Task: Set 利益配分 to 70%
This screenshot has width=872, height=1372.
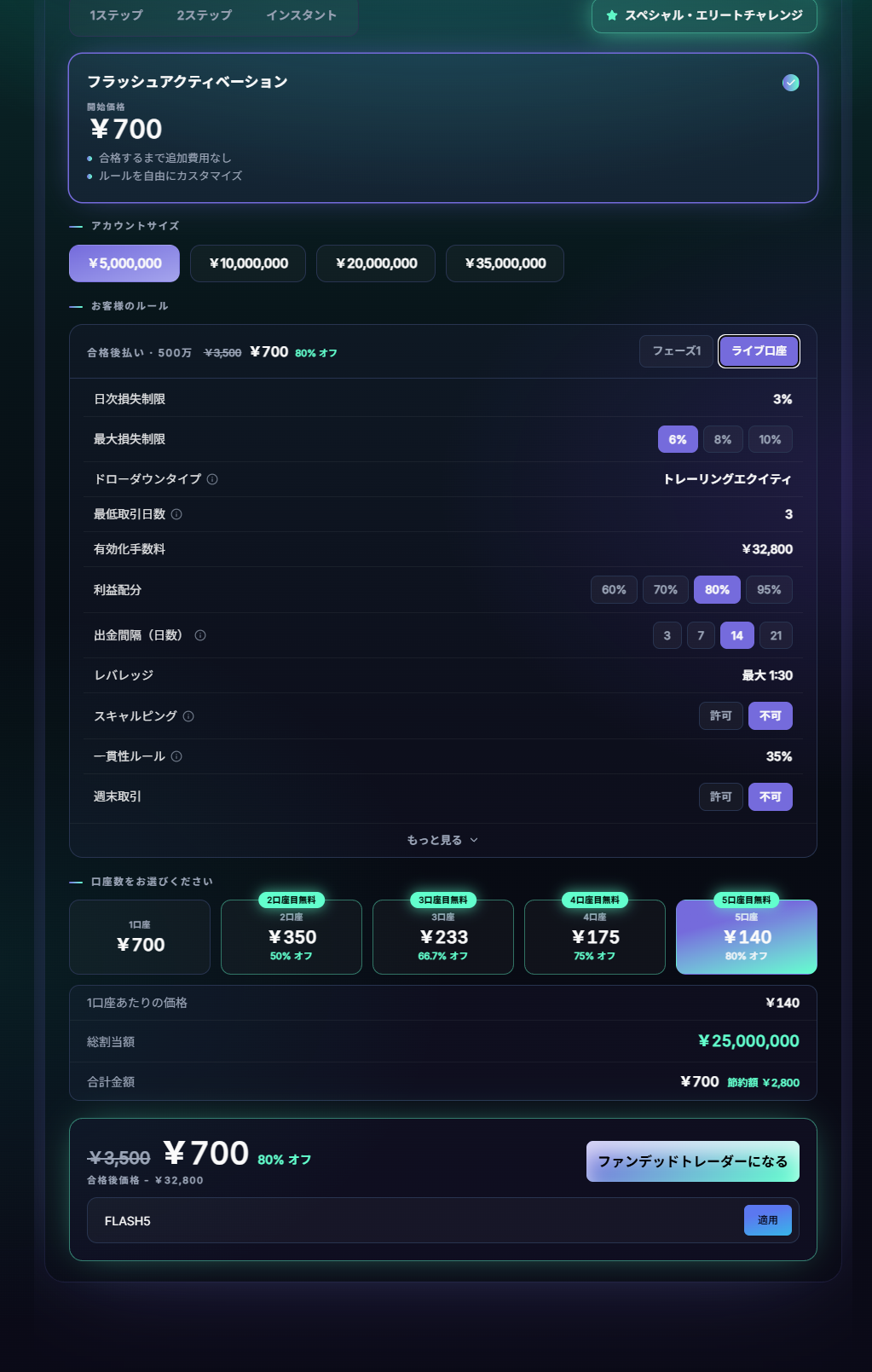Action: (x=666, y=590)
